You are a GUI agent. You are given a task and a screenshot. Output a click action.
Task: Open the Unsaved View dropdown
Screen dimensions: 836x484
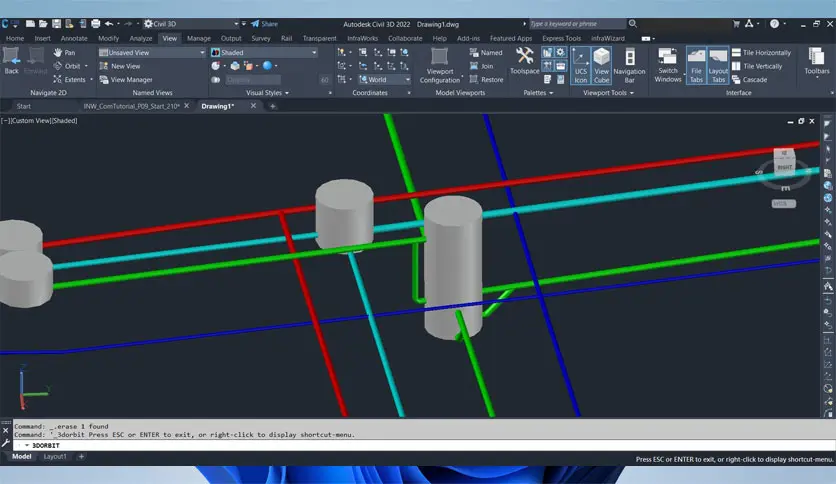click(x=152, y=52)
